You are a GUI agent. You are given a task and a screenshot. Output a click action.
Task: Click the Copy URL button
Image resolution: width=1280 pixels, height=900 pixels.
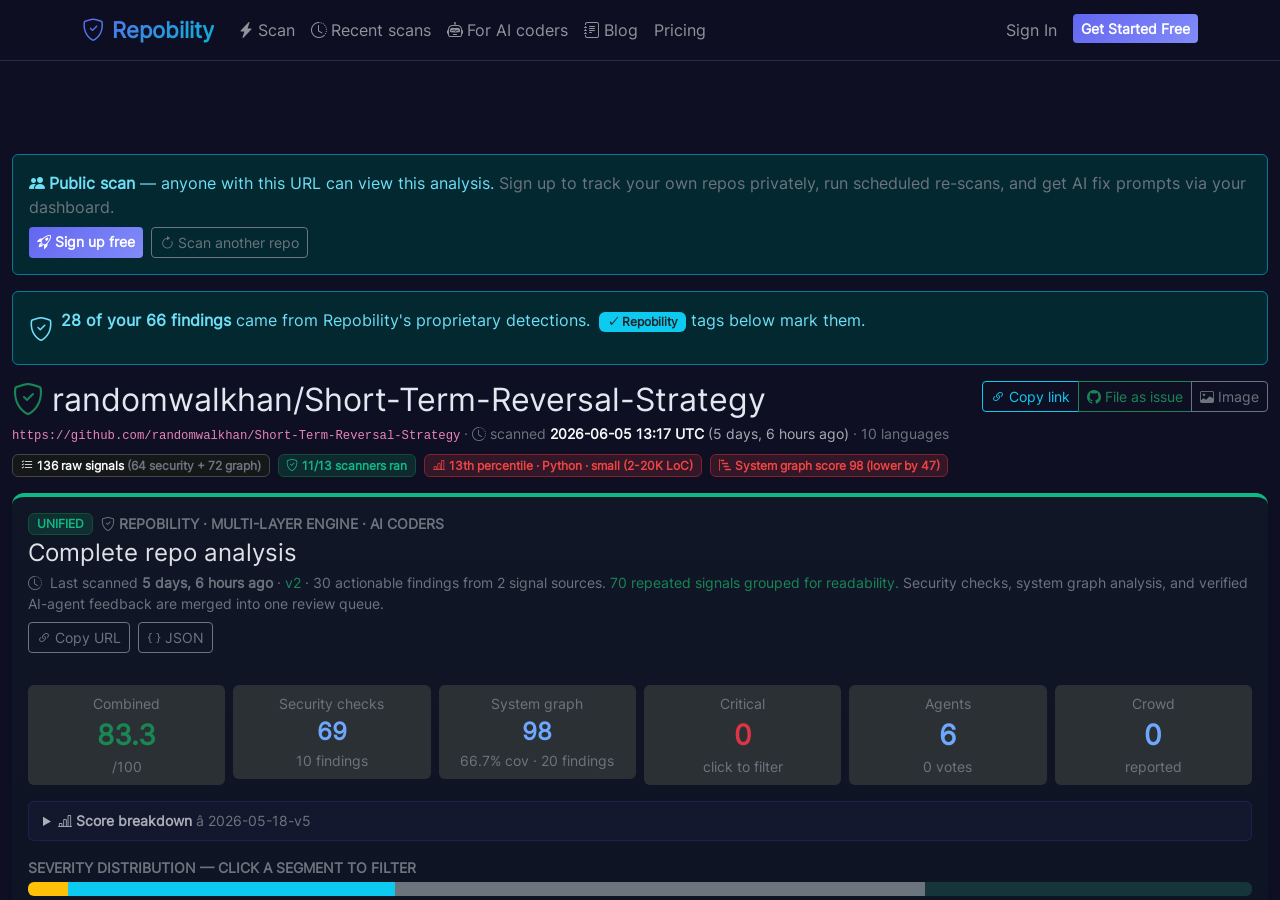pos(79,637)
